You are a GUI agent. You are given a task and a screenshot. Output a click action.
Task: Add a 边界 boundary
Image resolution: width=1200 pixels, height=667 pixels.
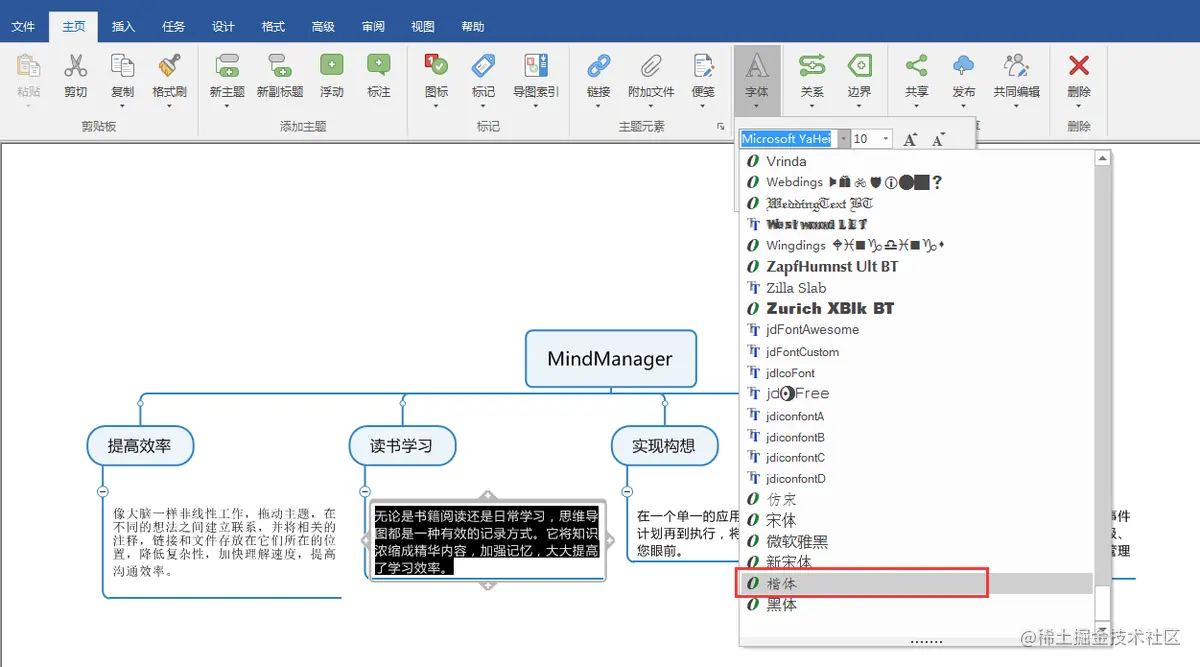[x=859, y=66]
